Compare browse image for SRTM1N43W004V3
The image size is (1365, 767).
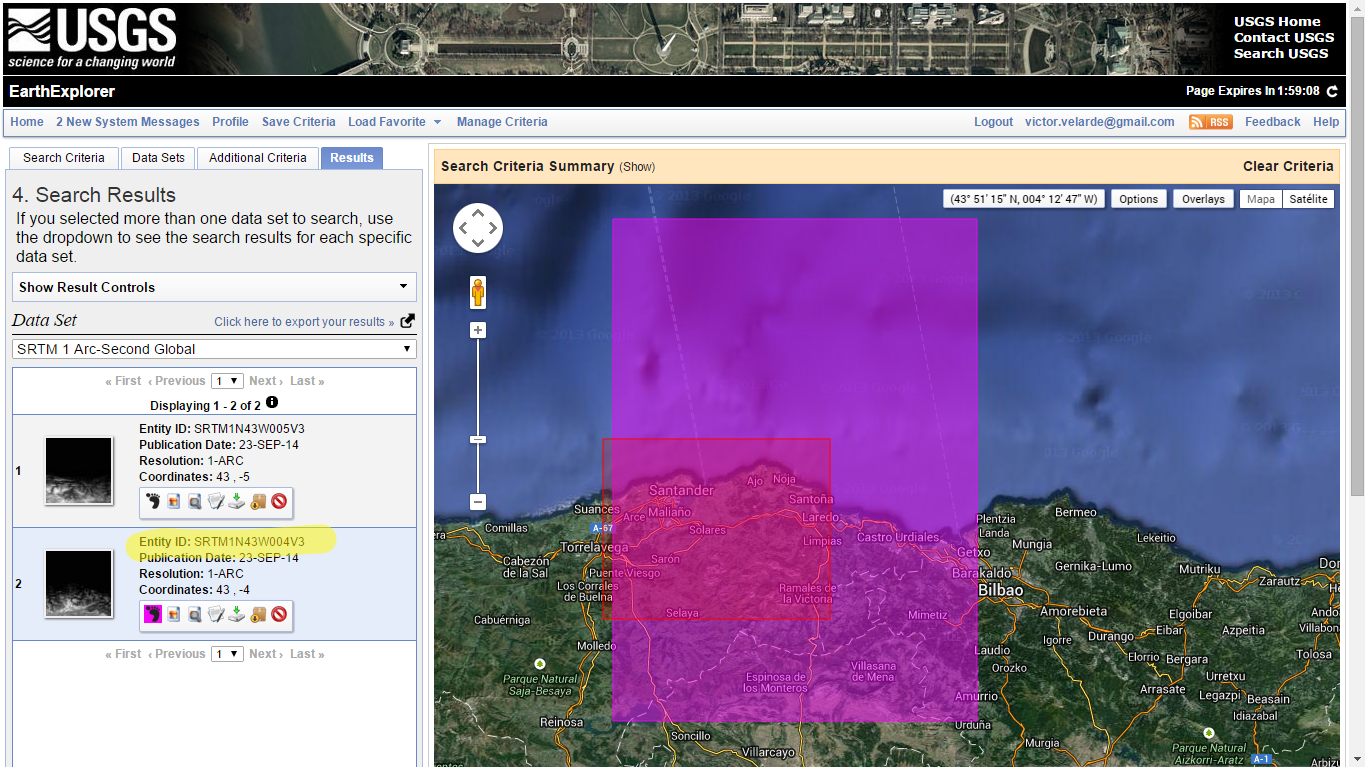coord(195,614)
